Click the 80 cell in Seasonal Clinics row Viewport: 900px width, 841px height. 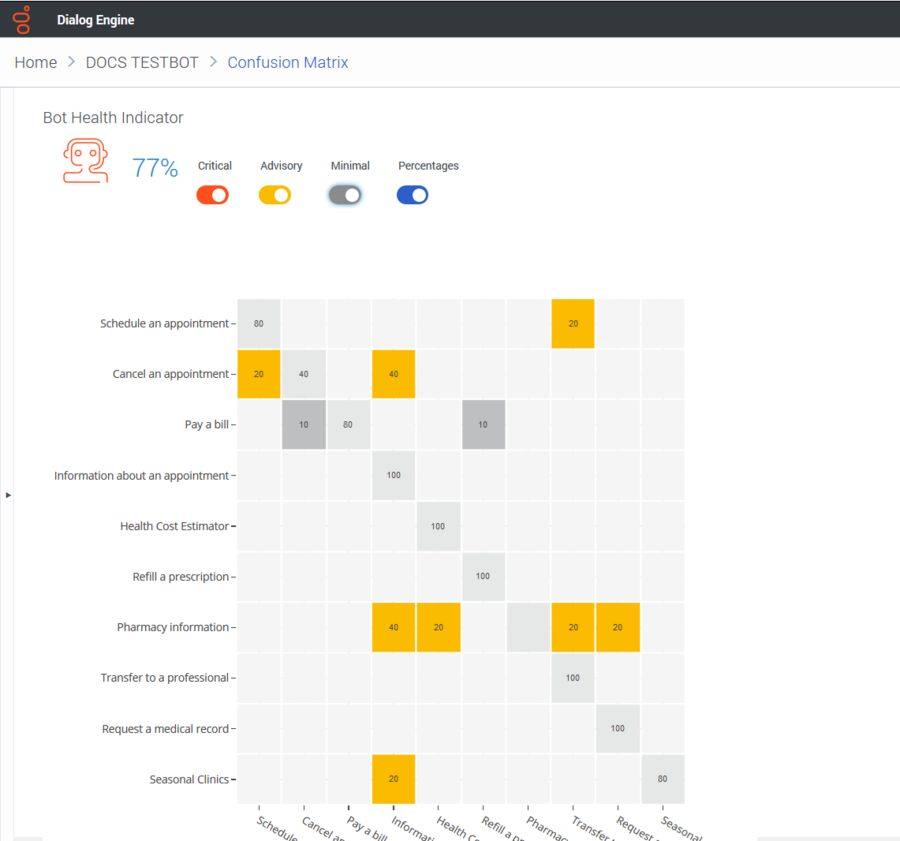[x=662, y=779]
